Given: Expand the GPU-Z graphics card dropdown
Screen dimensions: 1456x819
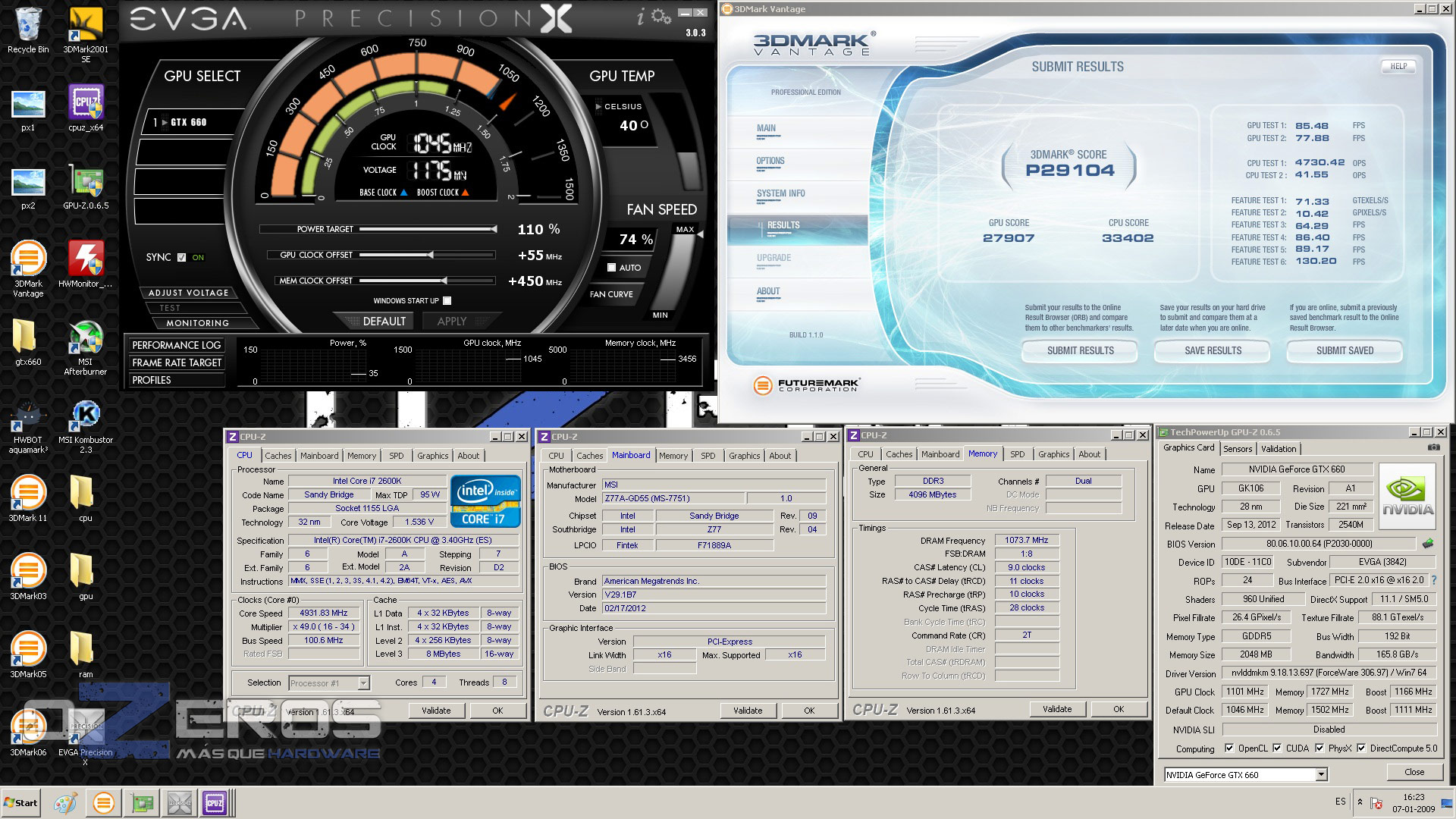Looking at the screenshot, I should coord(1321,774).
